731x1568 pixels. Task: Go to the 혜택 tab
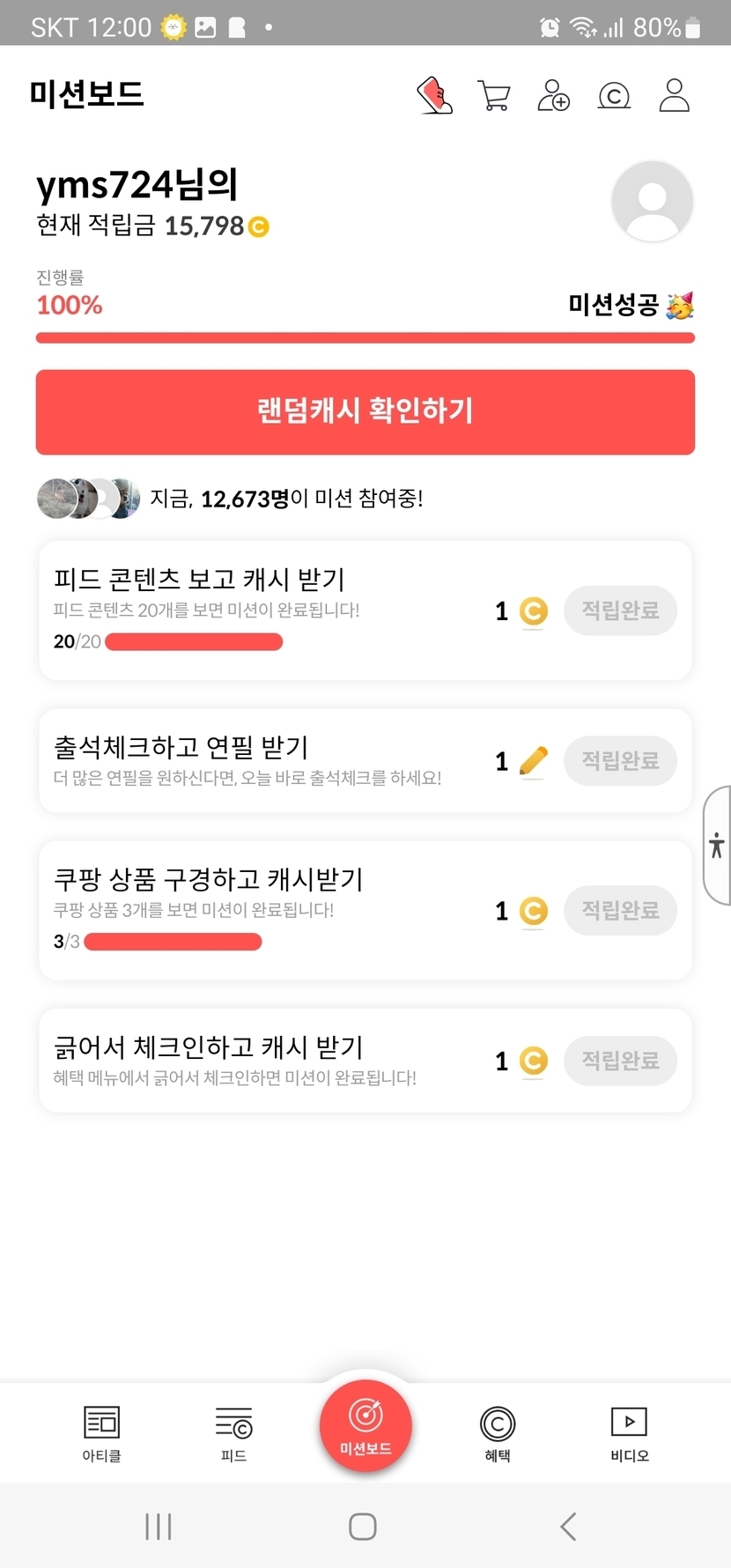[498, 1433]
